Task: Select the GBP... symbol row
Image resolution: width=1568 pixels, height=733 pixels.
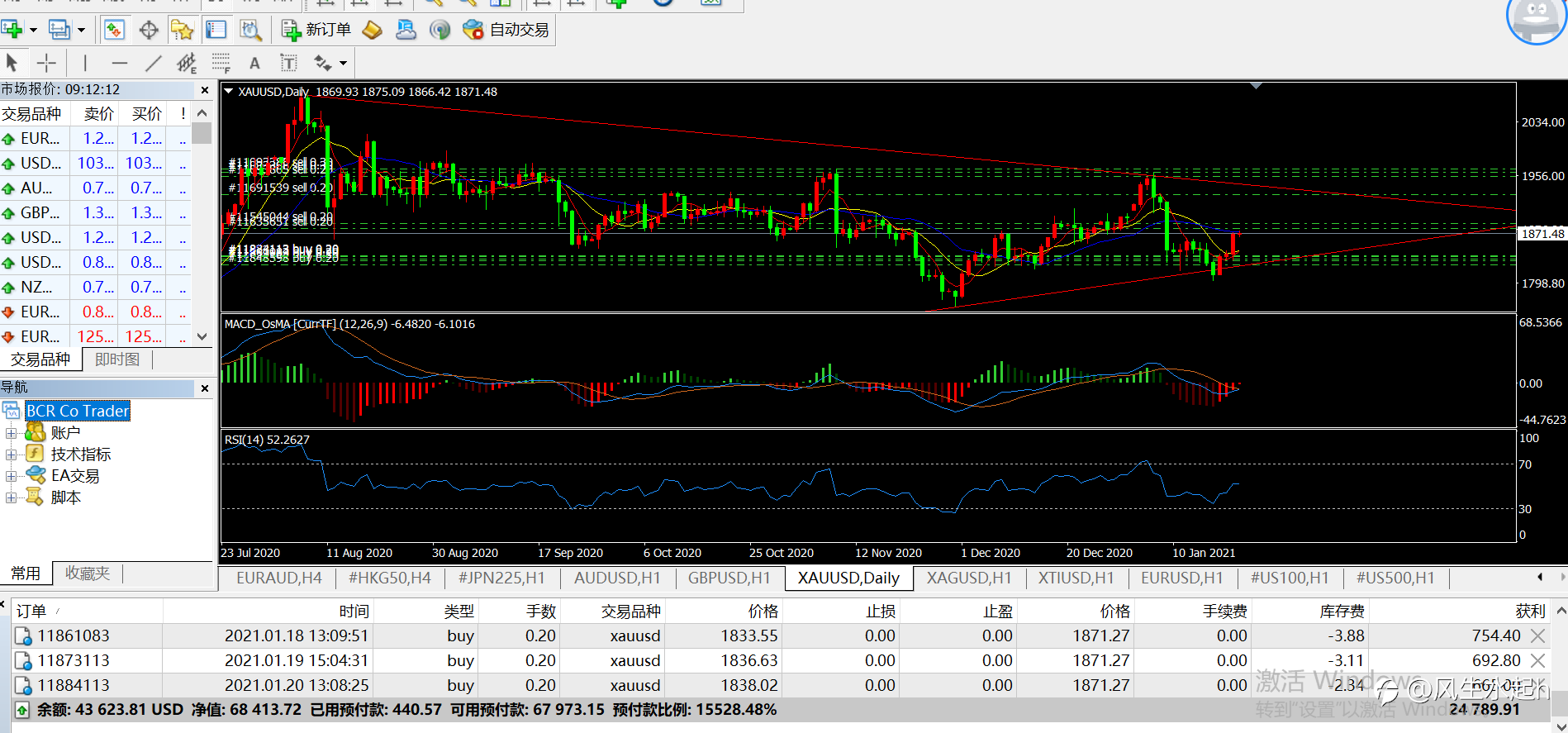Action: 95,212
